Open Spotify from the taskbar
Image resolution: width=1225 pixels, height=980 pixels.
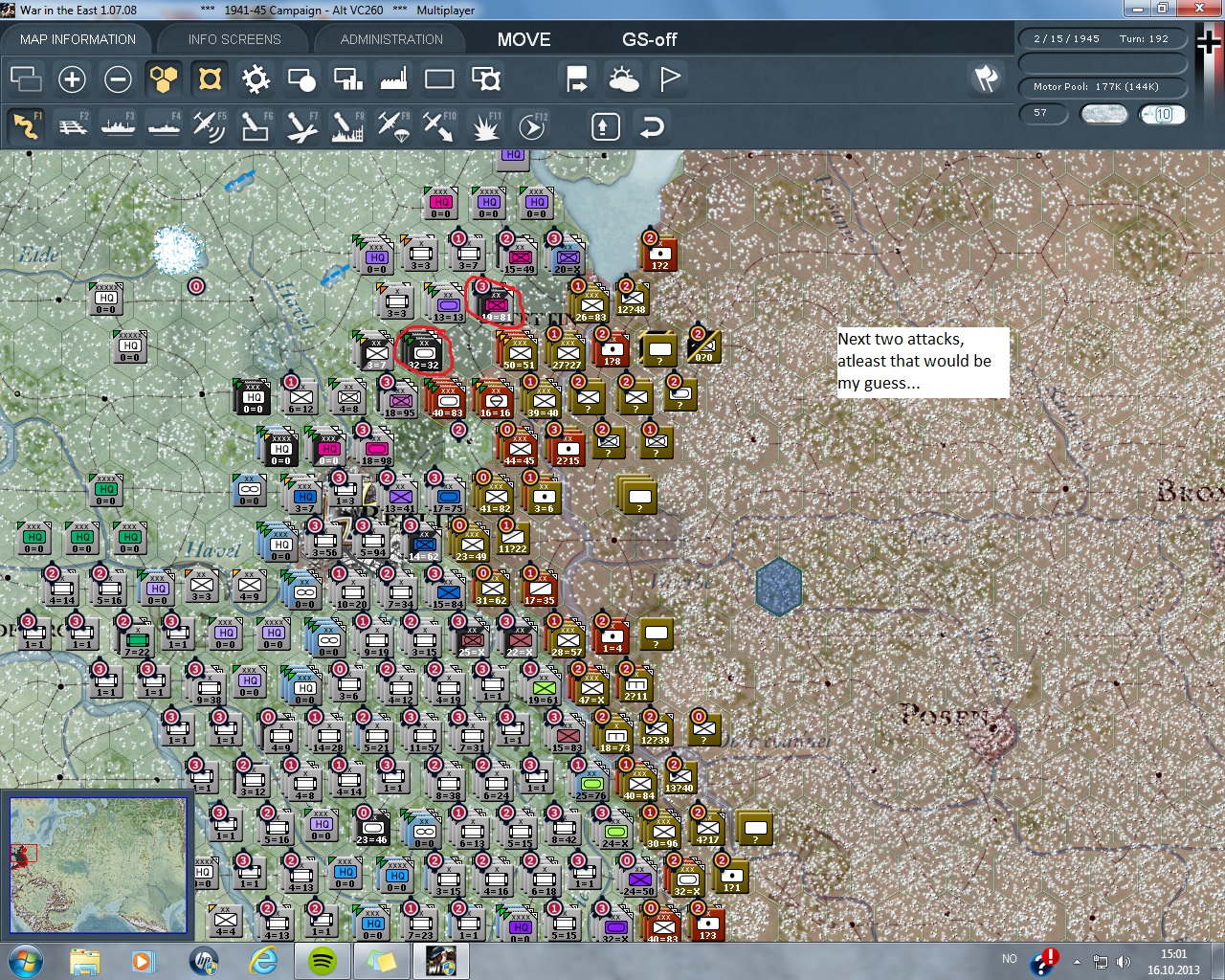[323, 961]
